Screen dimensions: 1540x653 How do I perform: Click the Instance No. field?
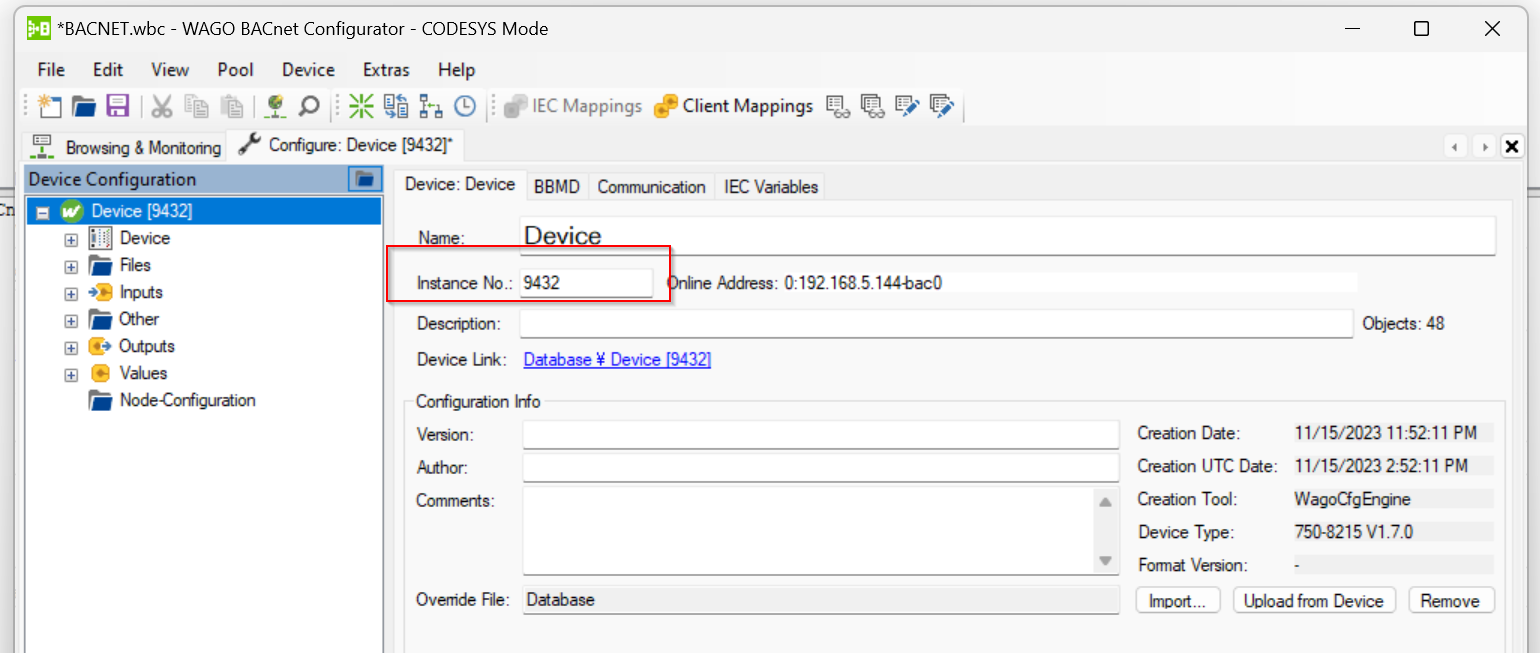(x=586, y=283)
